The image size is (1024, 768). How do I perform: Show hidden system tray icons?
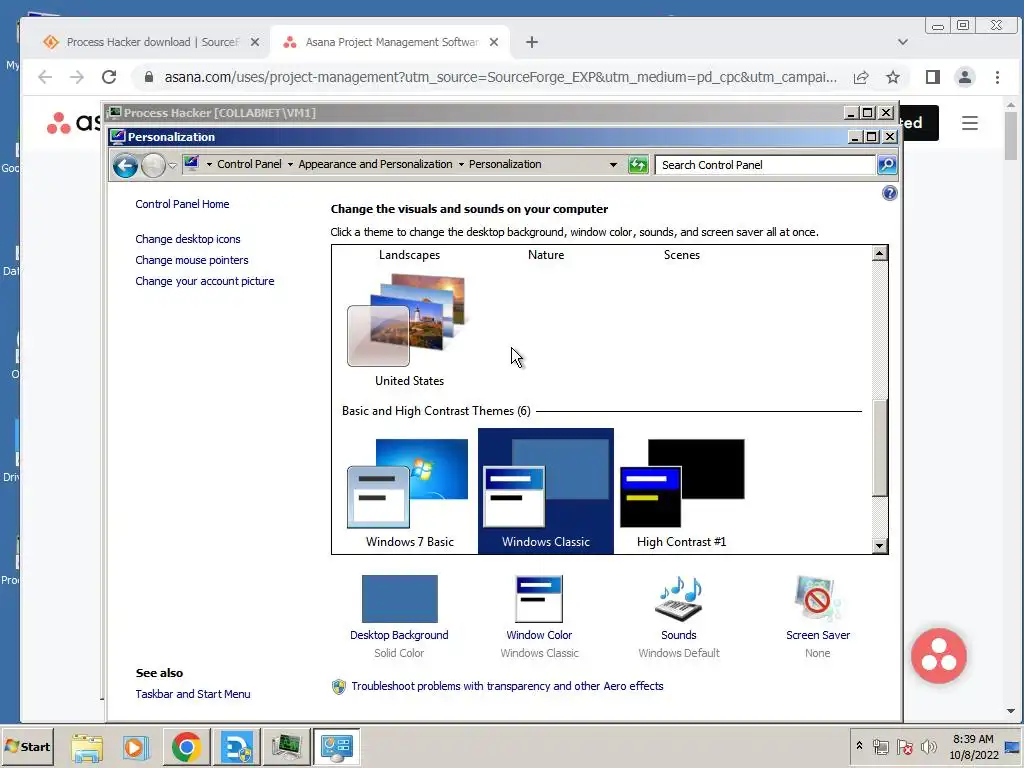click(859, 746)
